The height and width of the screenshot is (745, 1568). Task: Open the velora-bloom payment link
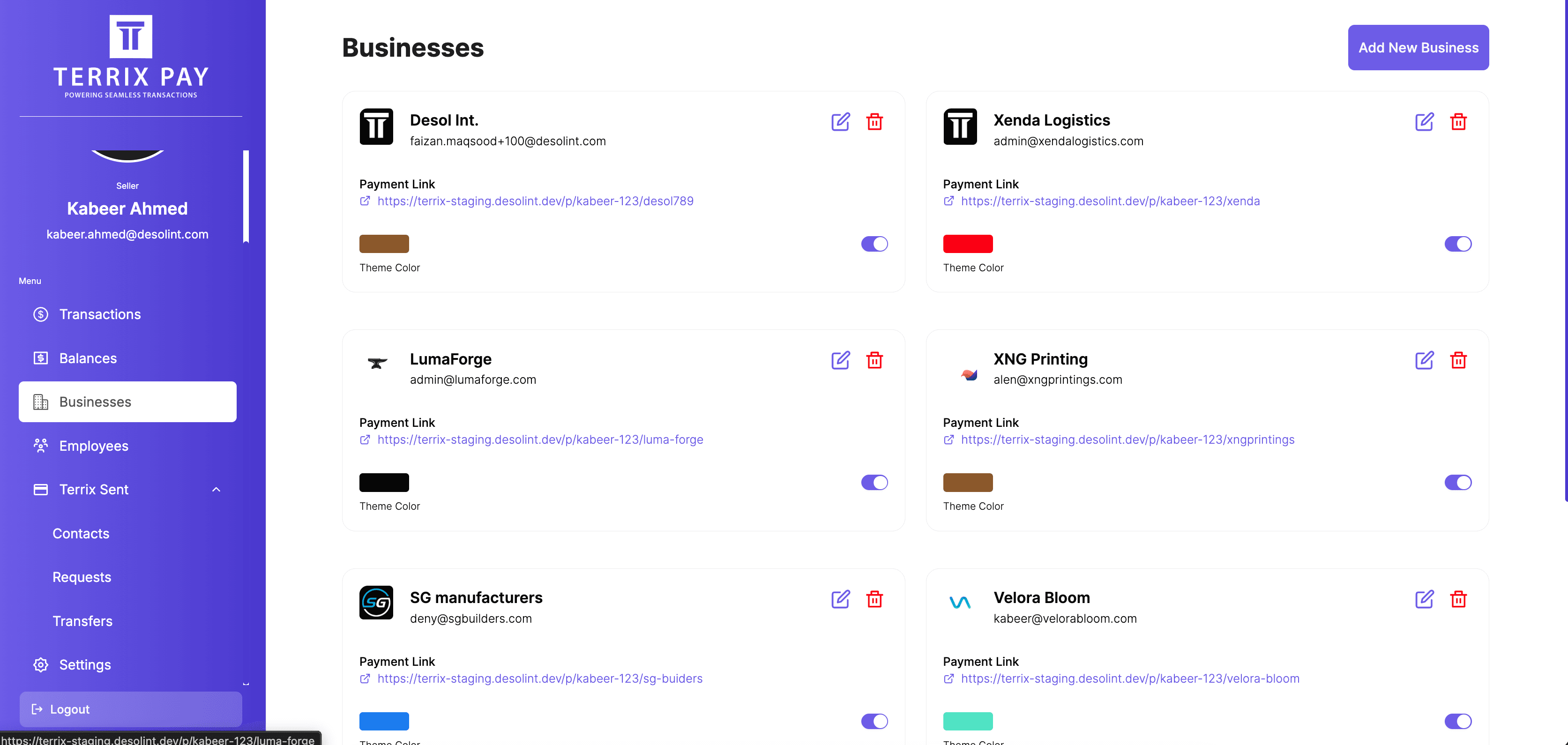pyautogui.click(x=1130, y=678)
